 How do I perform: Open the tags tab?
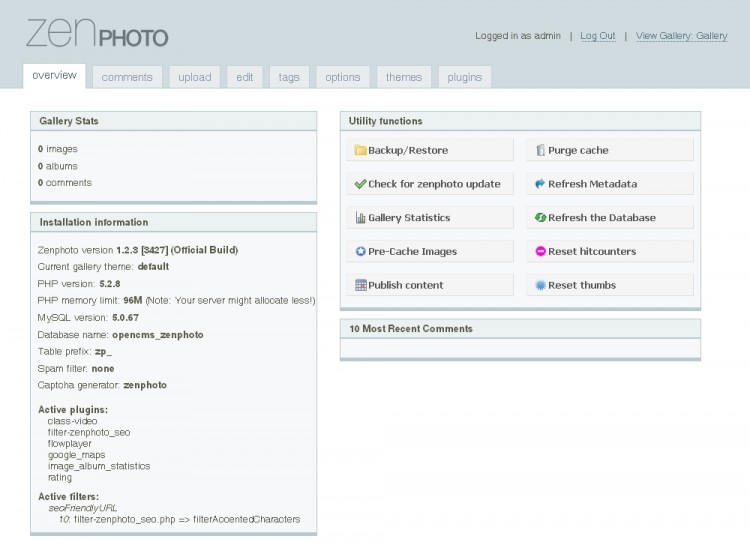point(289,77)
